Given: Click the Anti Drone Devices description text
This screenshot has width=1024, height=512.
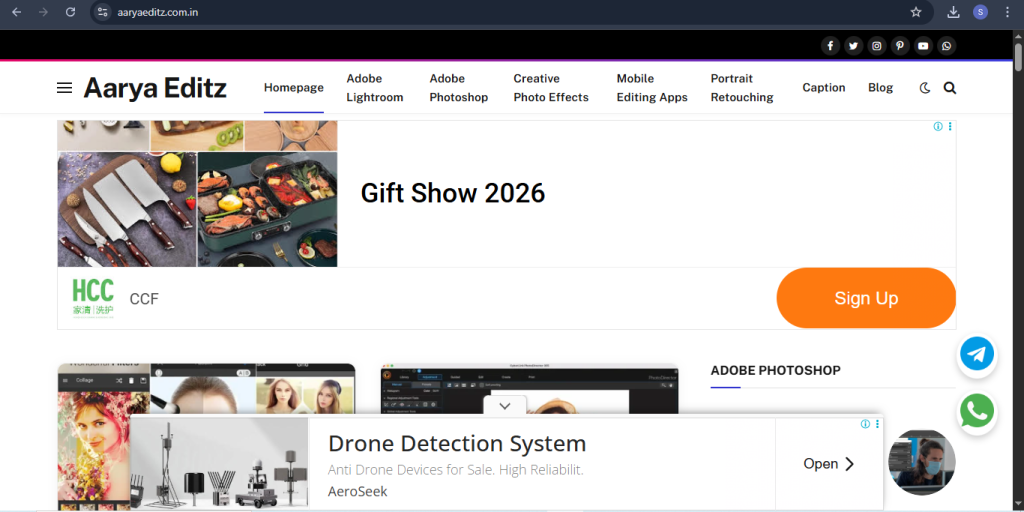Looking at the screenshot, I should [x=455, y=470].
